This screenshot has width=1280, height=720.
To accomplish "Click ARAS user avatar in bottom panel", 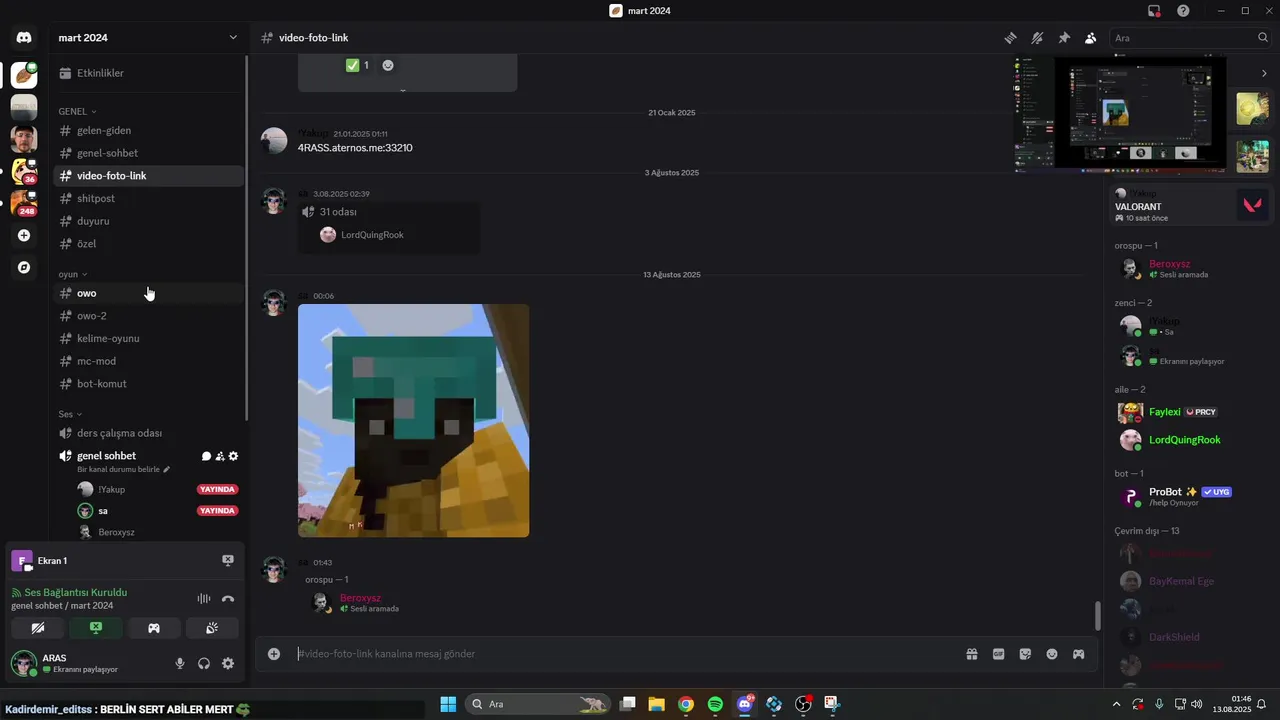I will coord(24,664).
